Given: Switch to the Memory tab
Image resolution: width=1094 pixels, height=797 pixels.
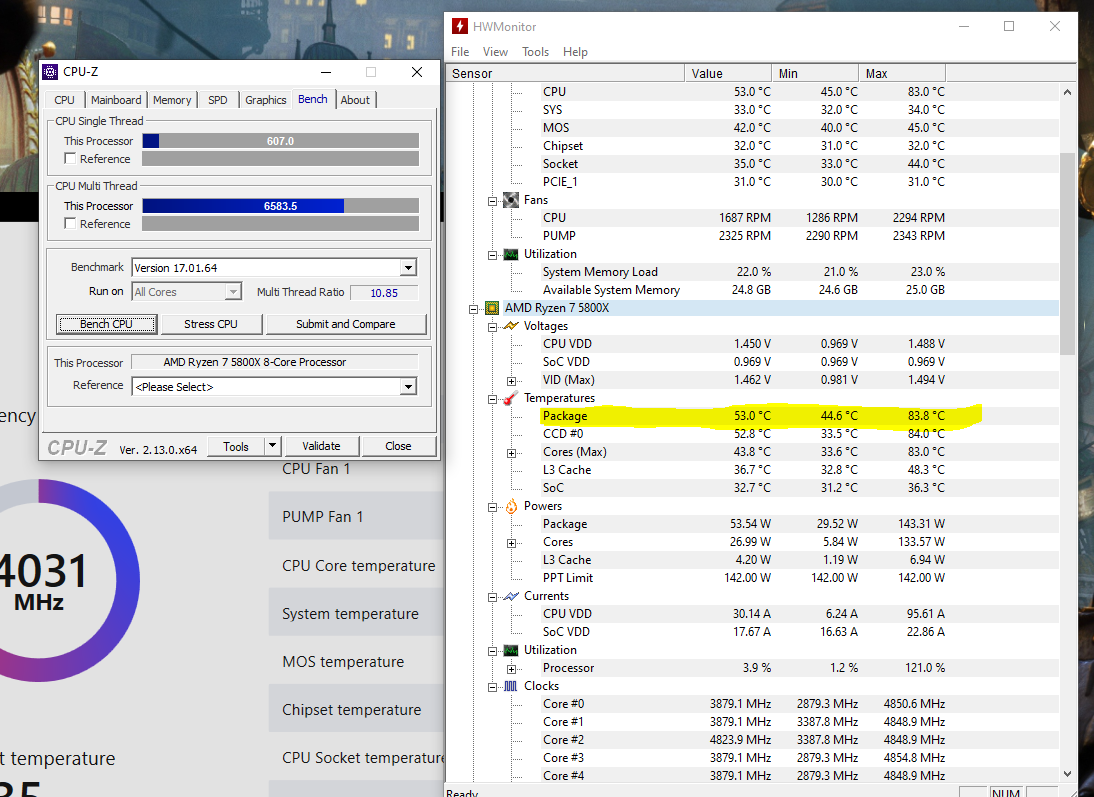Looking at the screenshot, I should (x=172, y=100).
